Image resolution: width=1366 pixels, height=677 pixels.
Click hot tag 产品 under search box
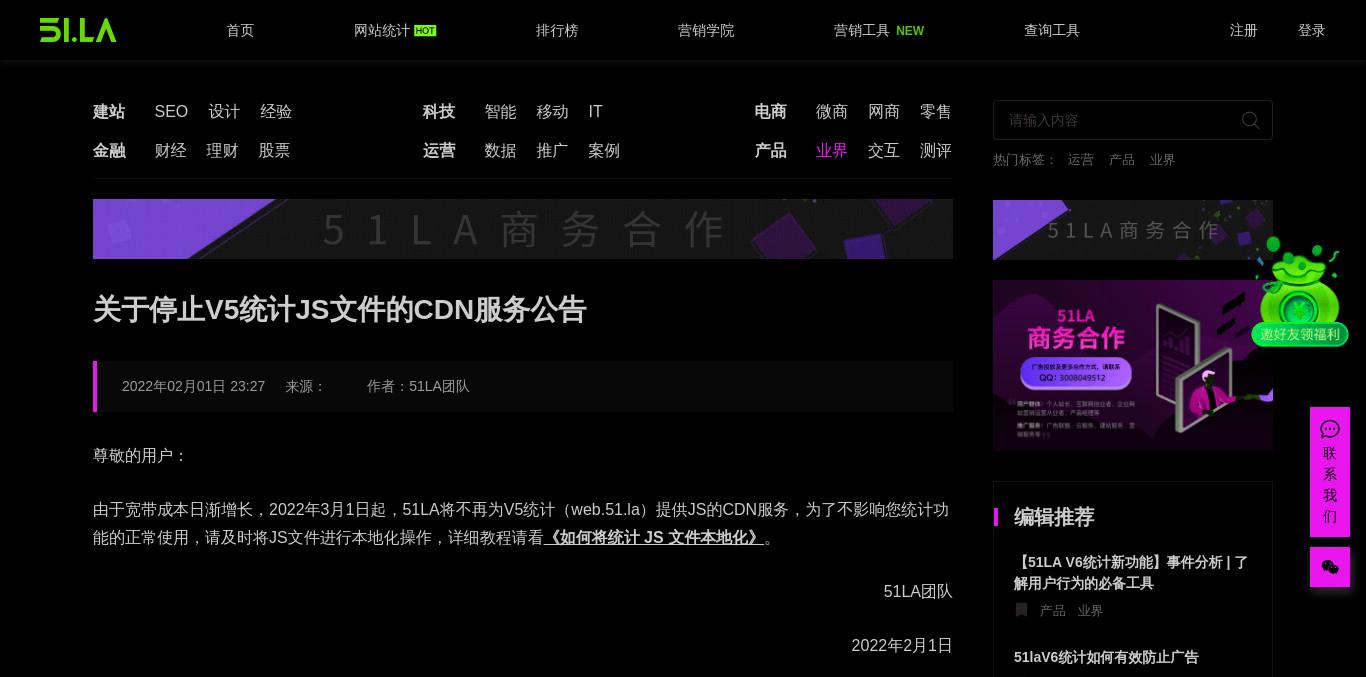pyautogui.click(x=1122, y=160)
